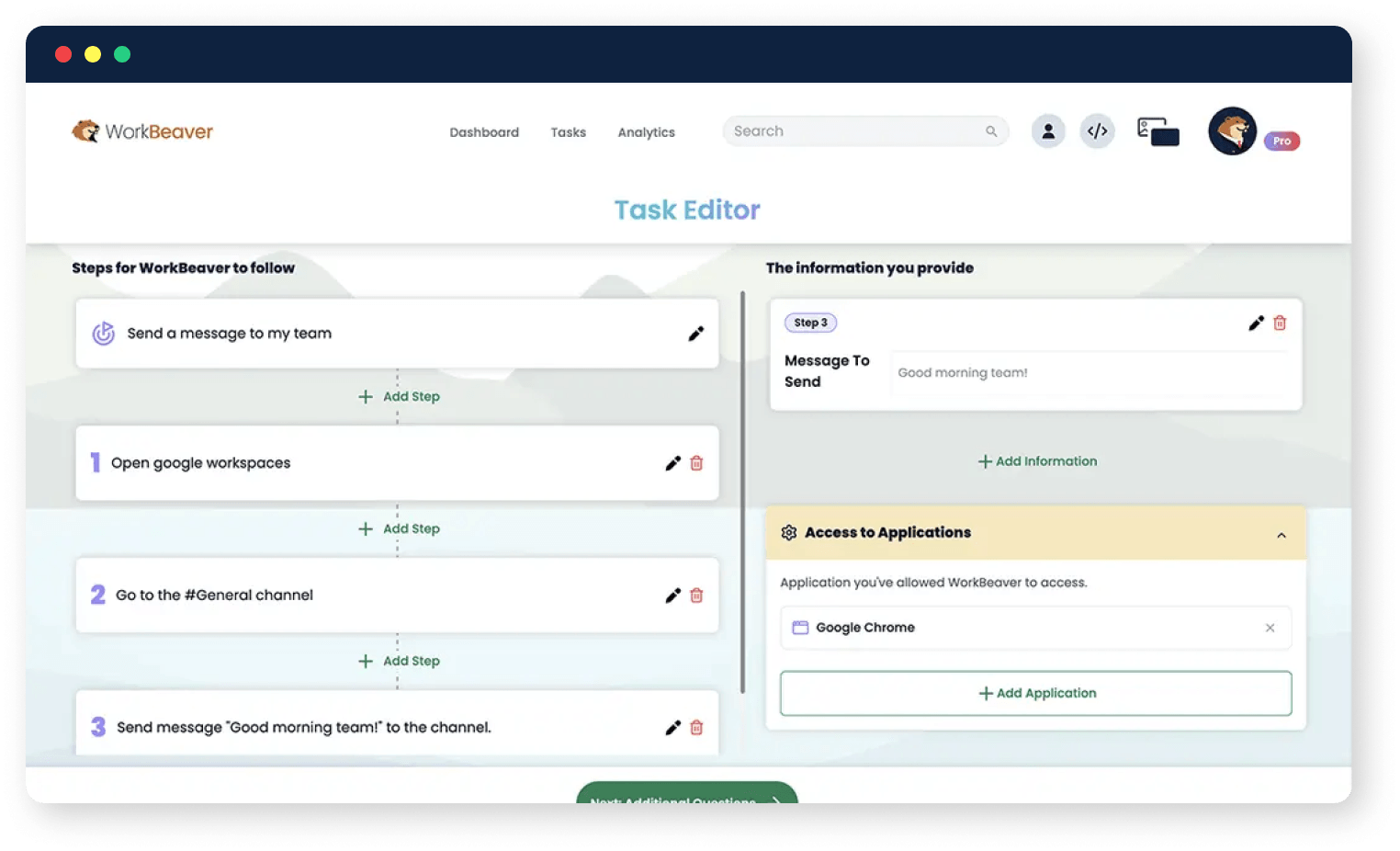The width and height of the screenshot is (1400, 851).
Task: Add Step below Open google workspaces
Action: click(399, 528)
